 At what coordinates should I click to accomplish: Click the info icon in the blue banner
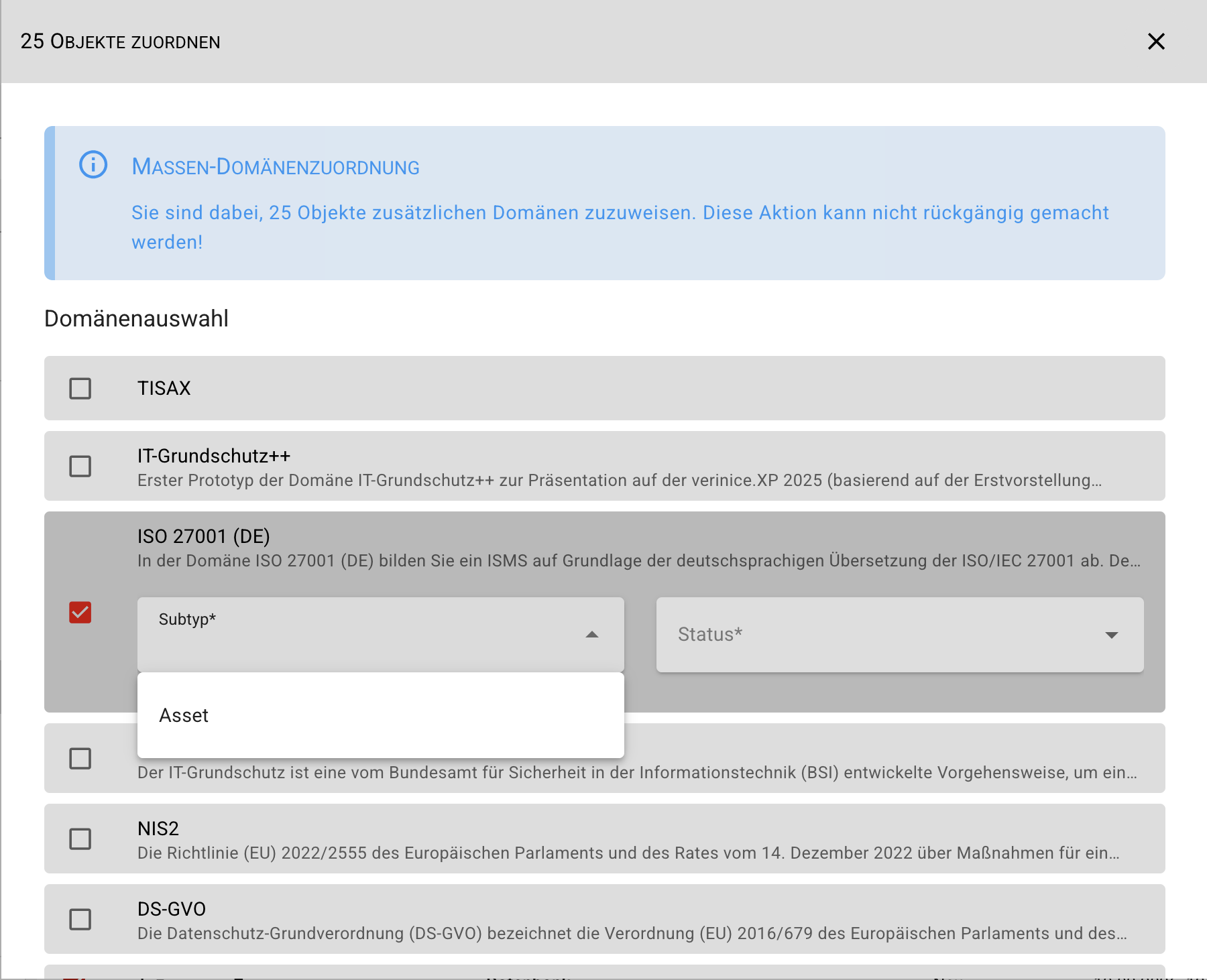pyautogui.click(x=93, y=164)
